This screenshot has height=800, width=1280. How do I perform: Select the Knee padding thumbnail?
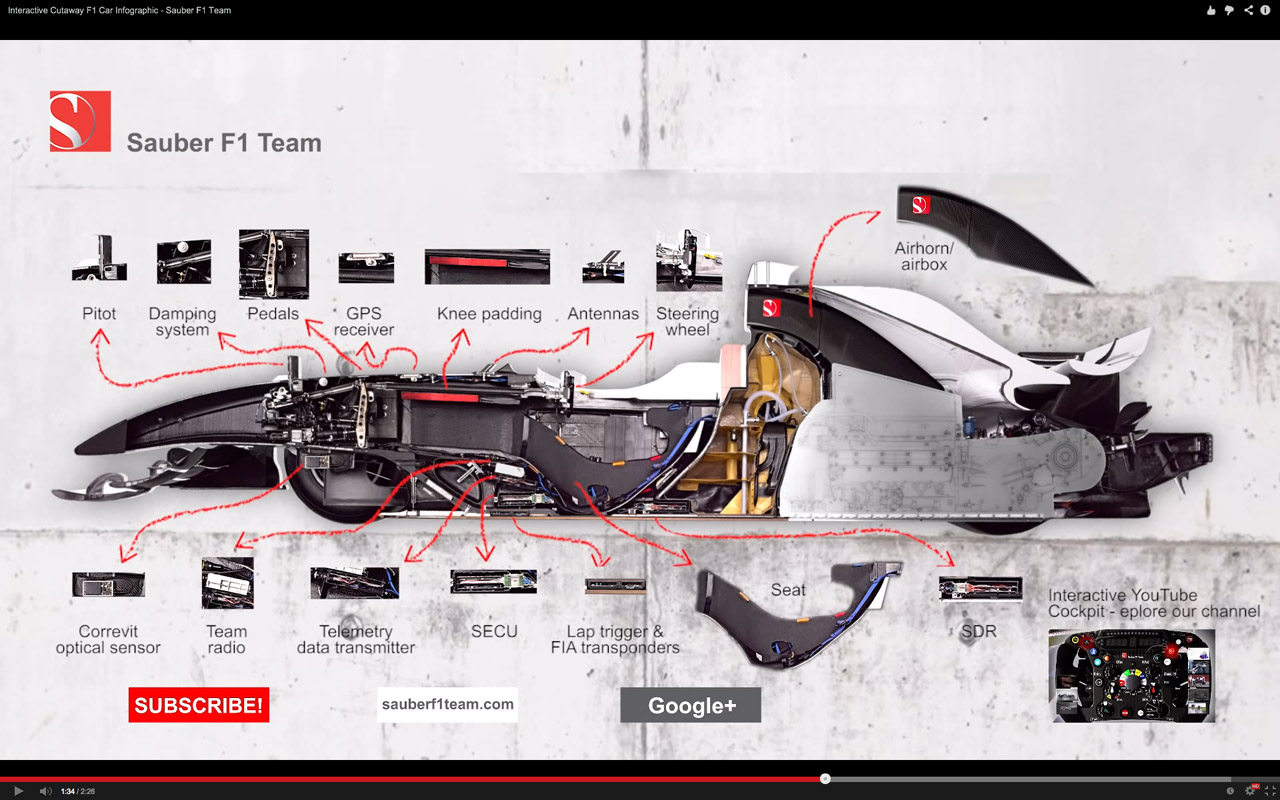487,267
